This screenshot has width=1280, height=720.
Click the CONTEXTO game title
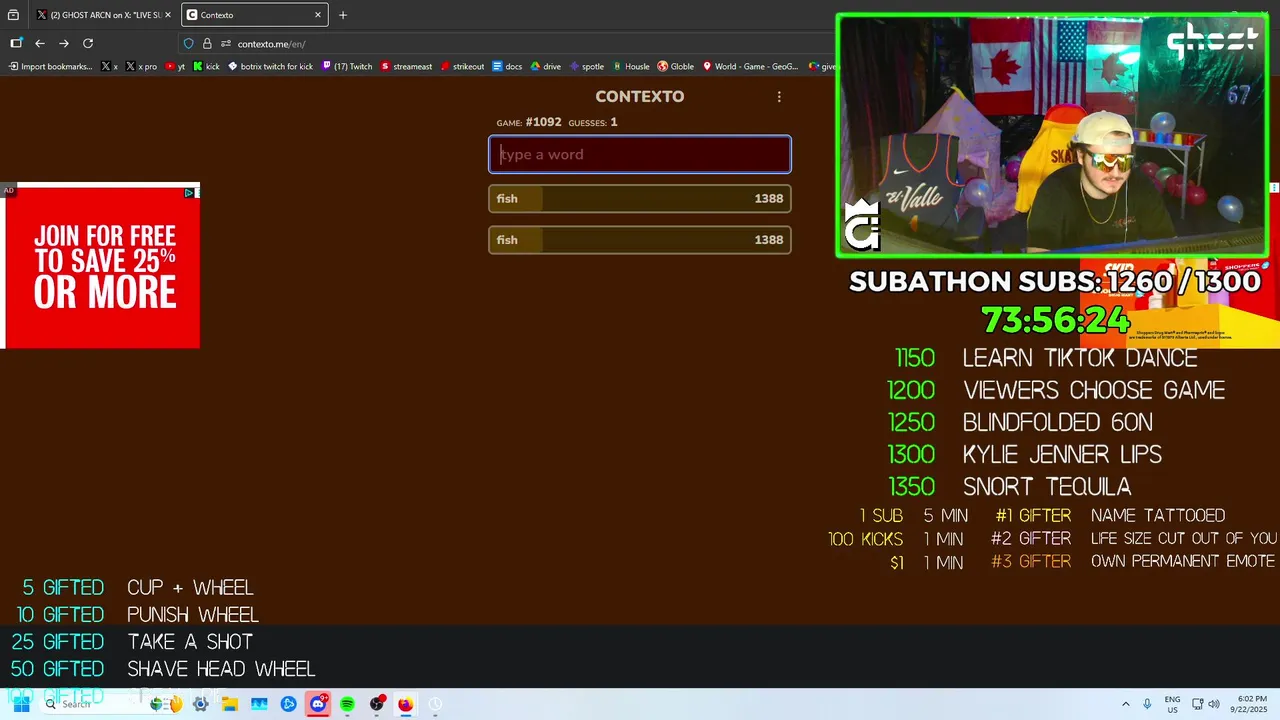(x=640, y=97)
